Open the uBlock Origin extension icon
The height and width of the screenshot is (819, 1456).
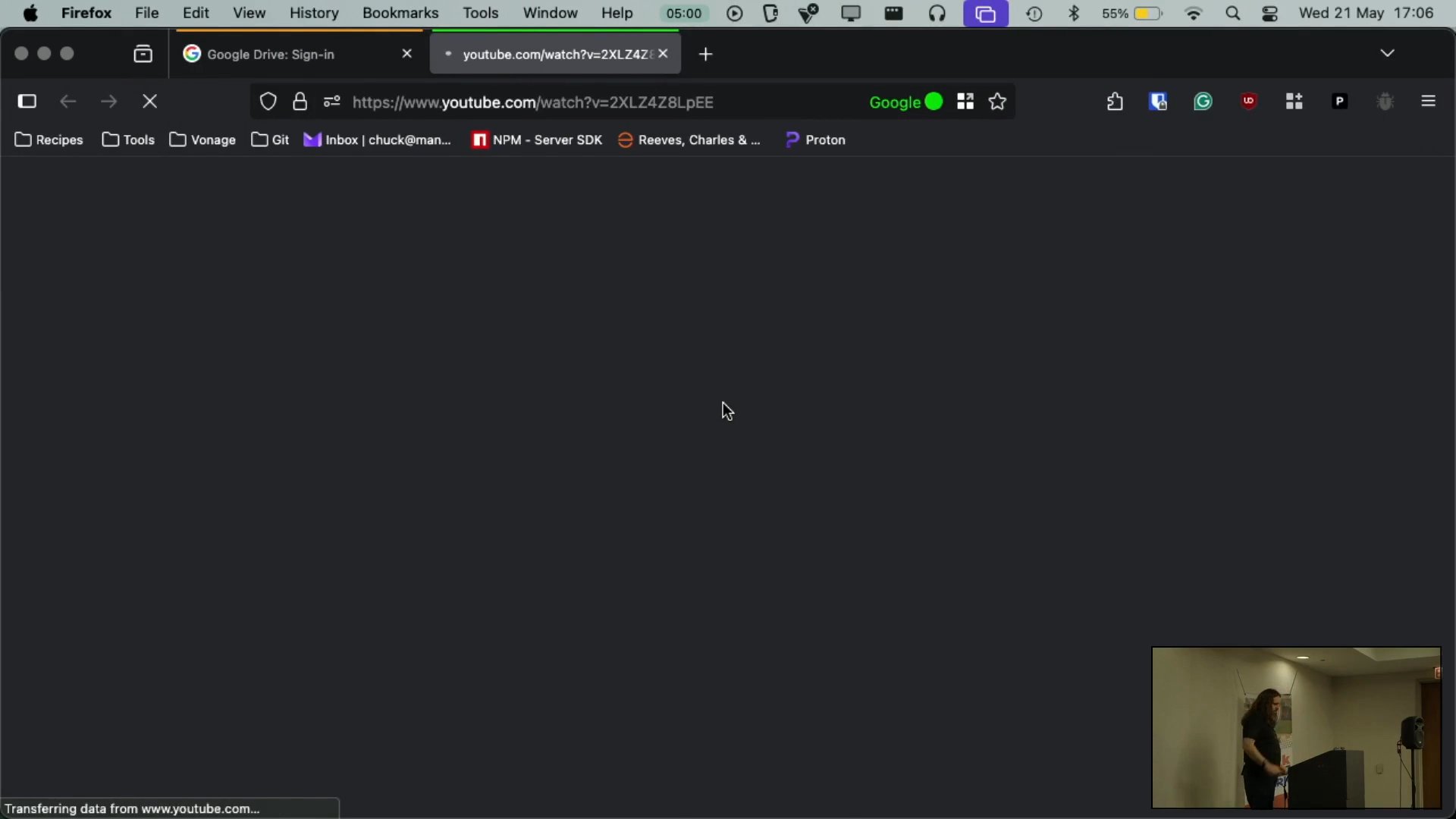coord(1249,102)
